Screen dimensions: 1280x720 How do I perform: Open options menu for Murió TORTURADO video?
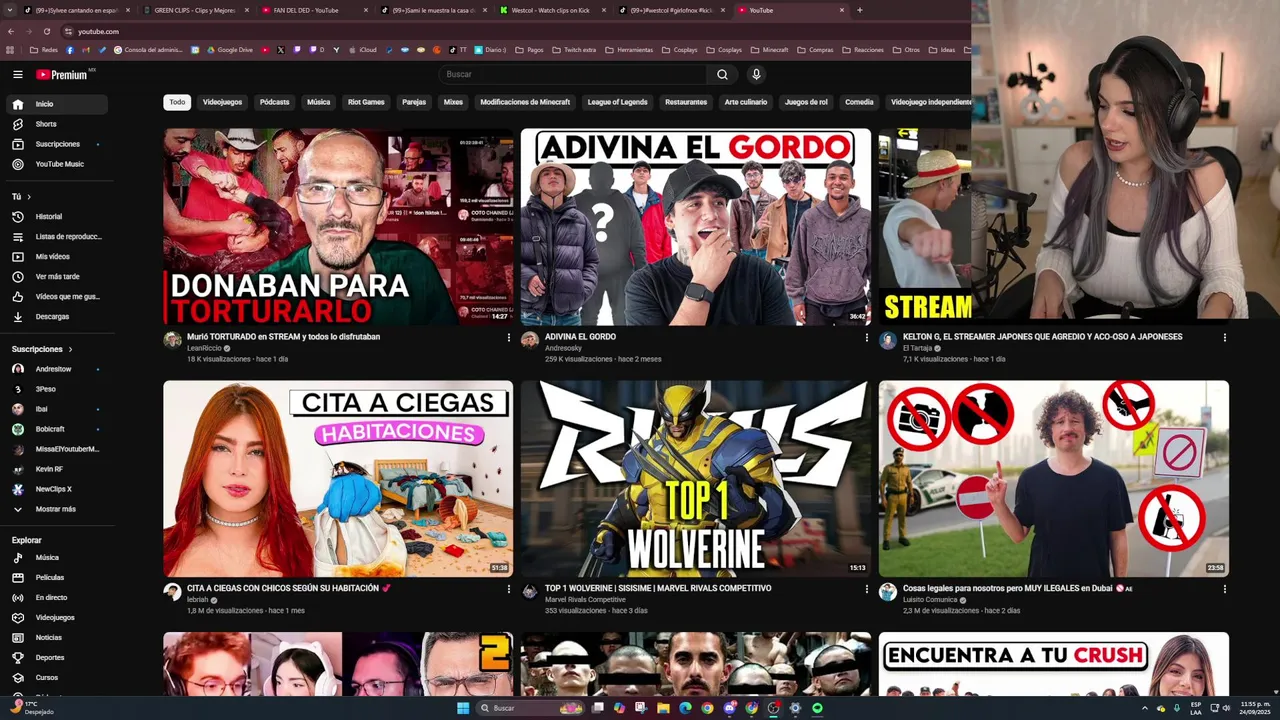[508, 337]
